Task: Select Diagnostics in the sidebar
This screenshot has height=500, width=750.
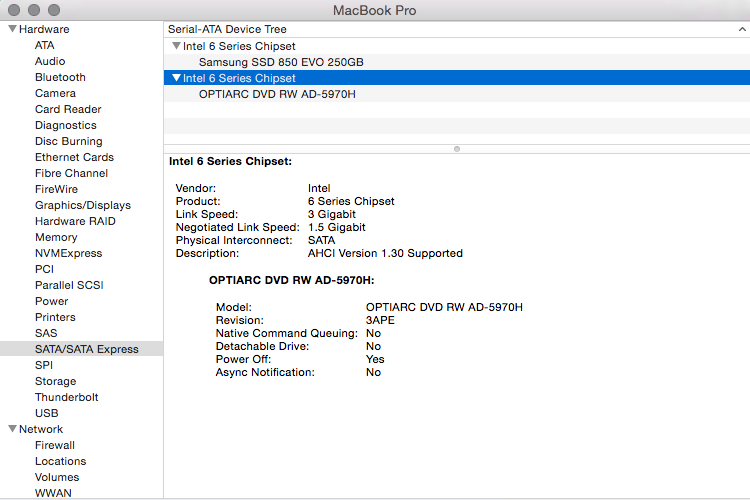Action: [66, 125]
